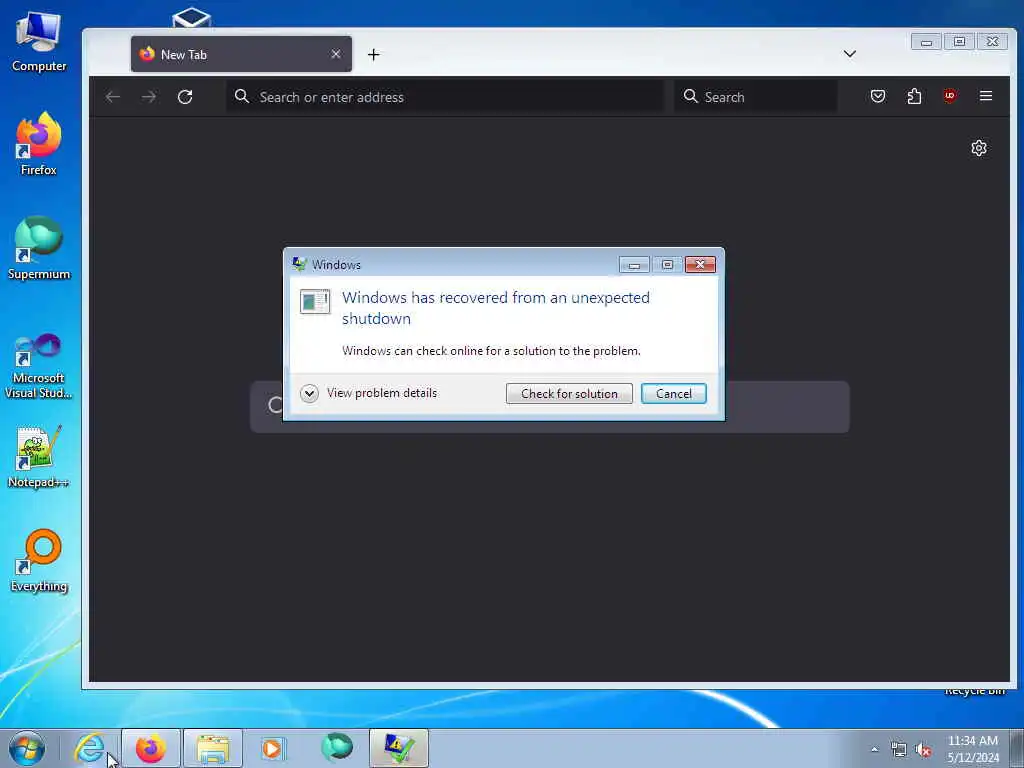The width and height of the screenshot is (1024, 768).
Task: Click Cancel in the Windows dialog
Action: pos(673,394)
